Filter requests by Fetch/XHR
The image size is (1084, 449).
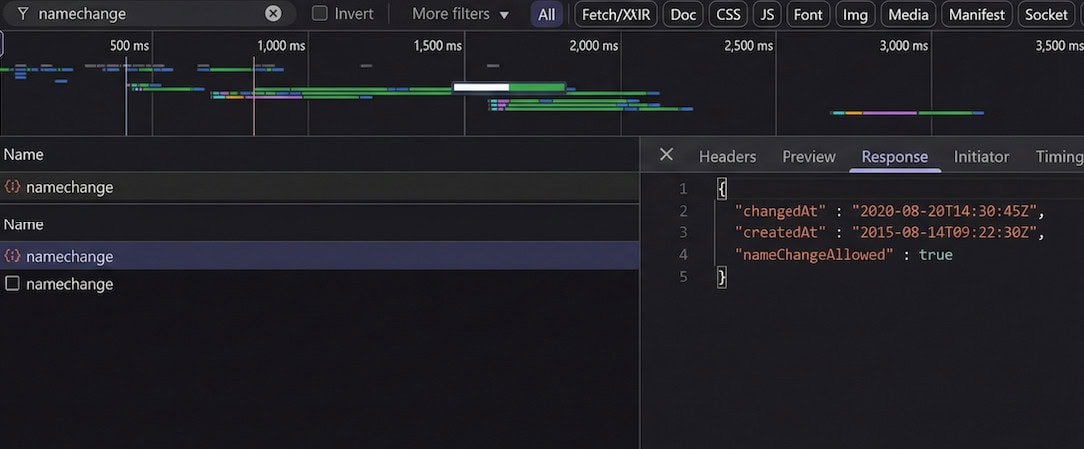pos(615,14)
